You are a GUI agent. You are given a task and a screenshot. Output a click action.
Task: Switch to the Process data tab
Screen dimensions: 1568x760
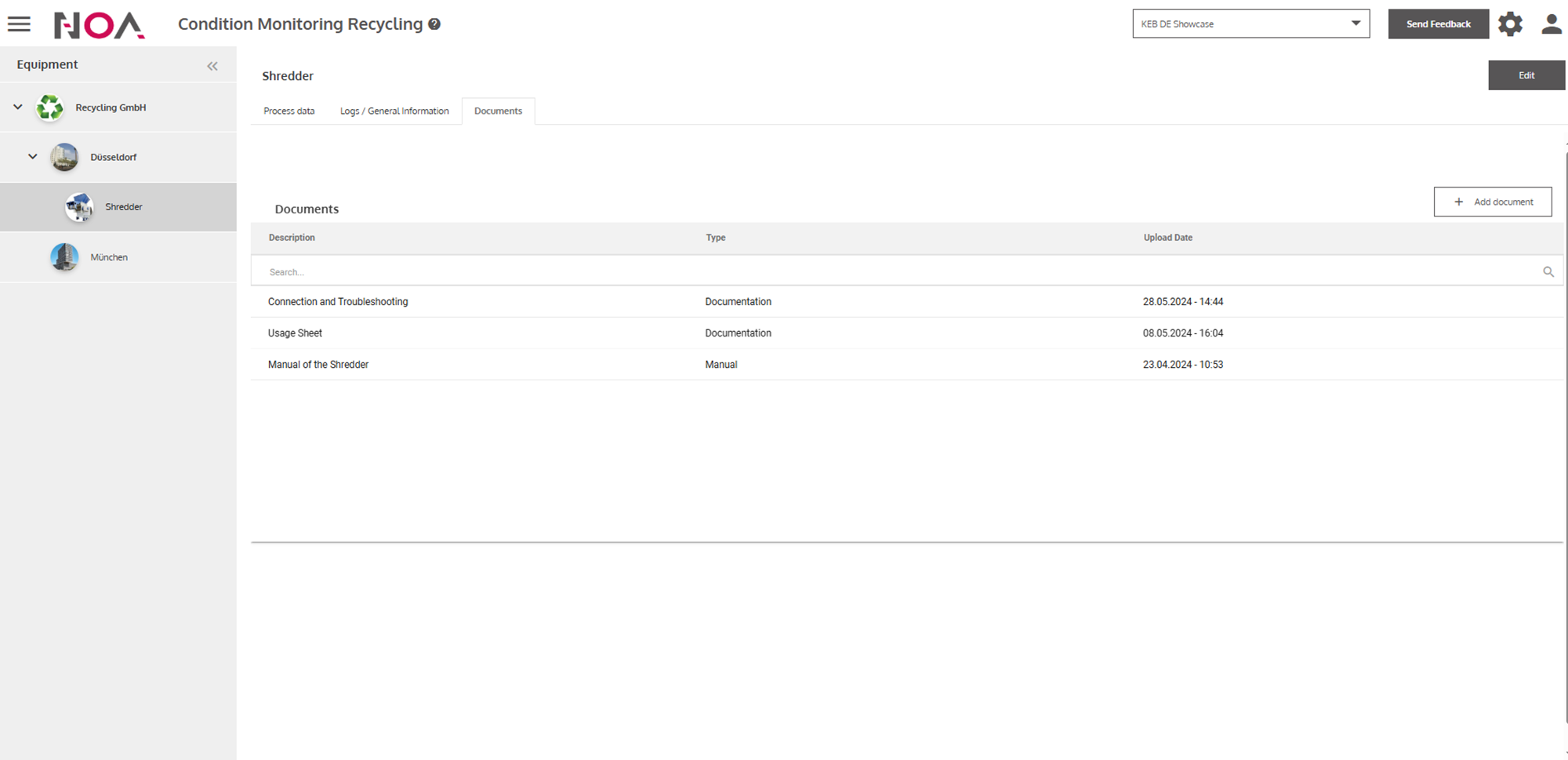(289, 111)
